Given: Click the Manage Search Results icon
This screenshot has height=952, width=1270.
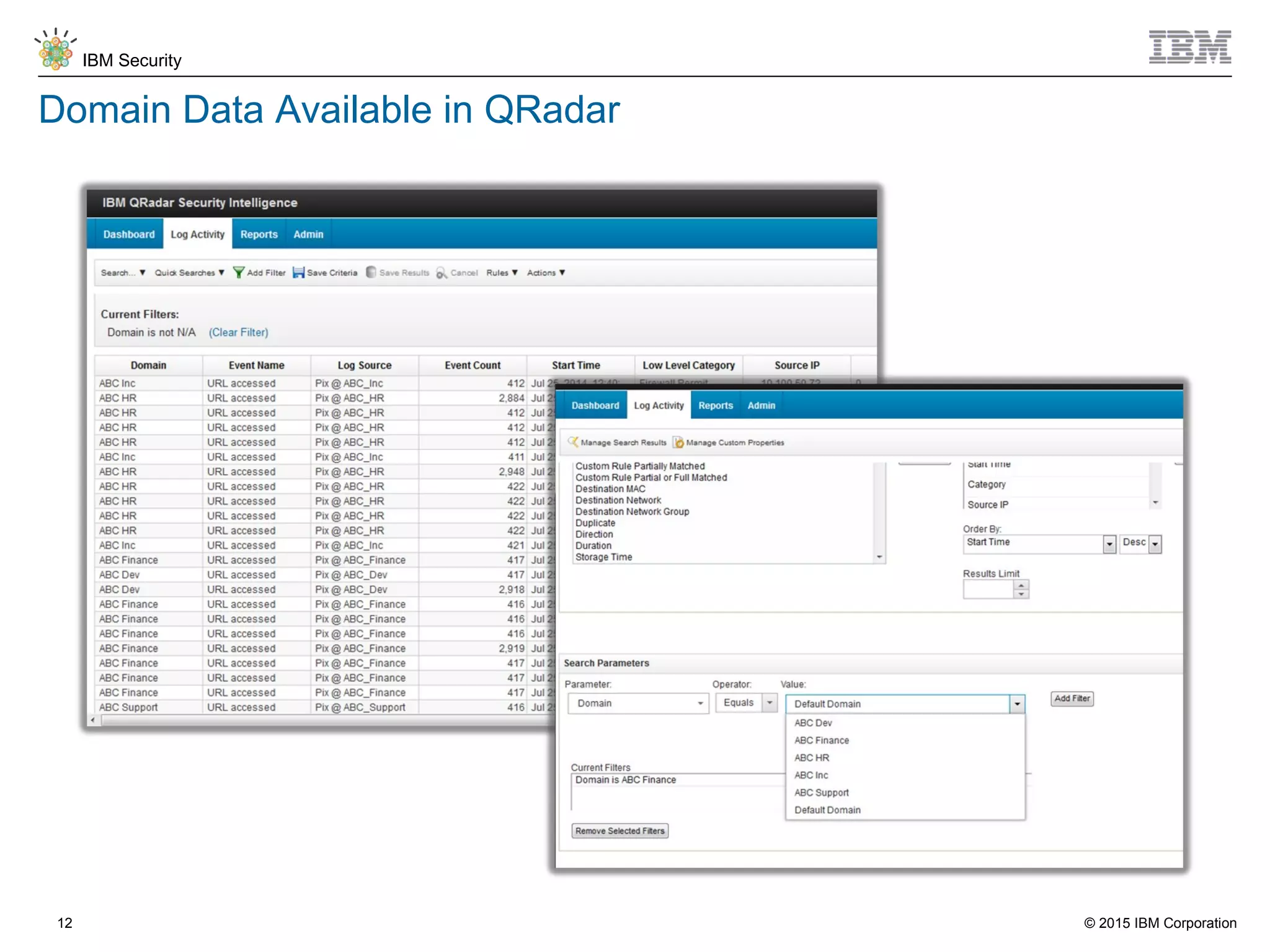Looking at the screenshot, I should [573, 443].
